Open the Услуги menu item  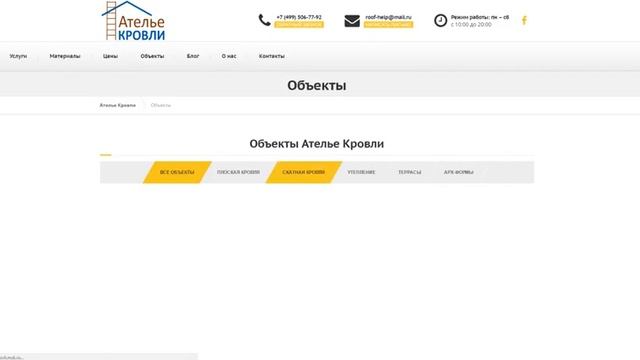click(18, 56)
